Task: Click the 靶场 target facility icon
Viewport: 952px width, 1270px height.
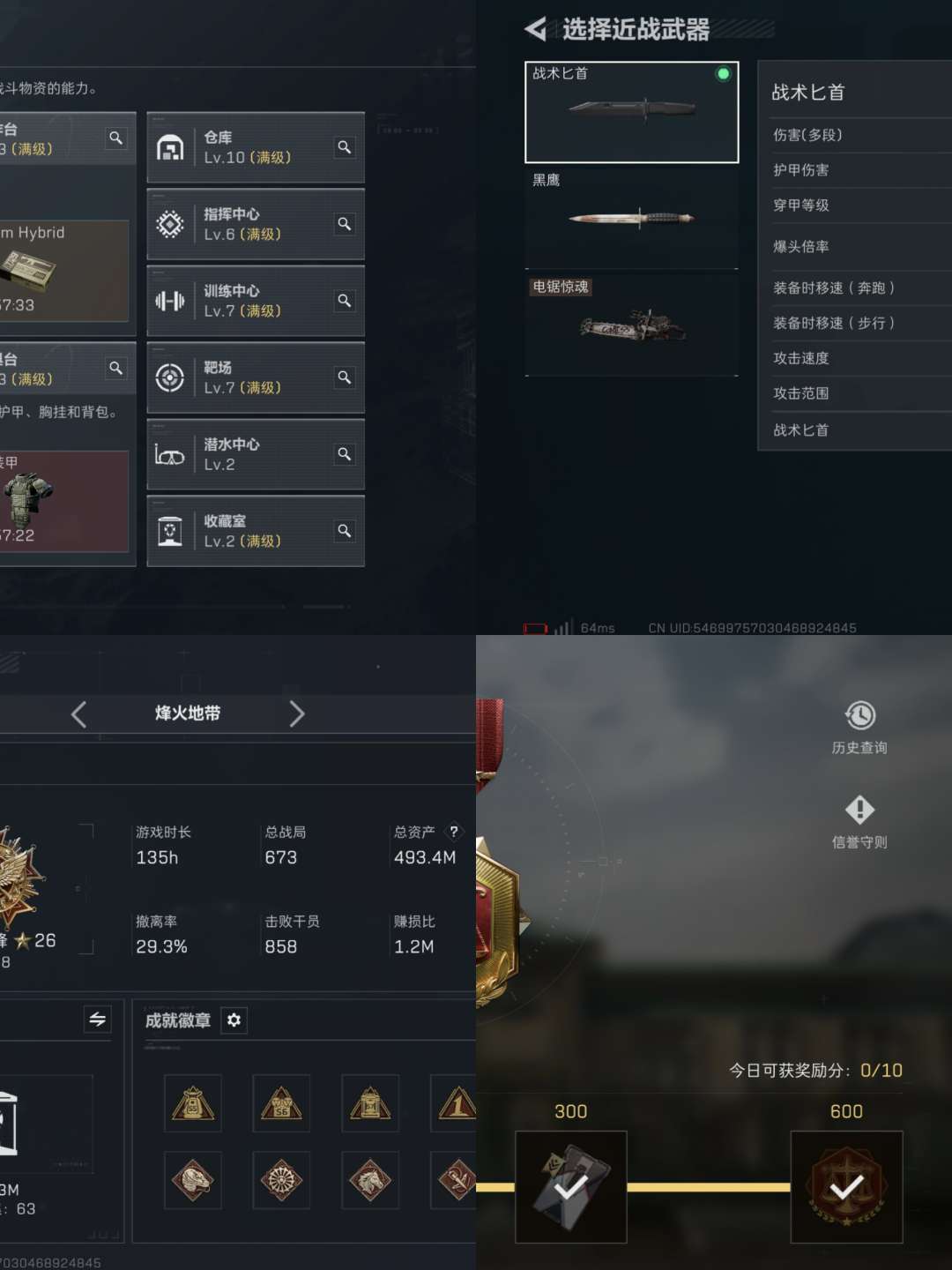Action: [169, 378]
